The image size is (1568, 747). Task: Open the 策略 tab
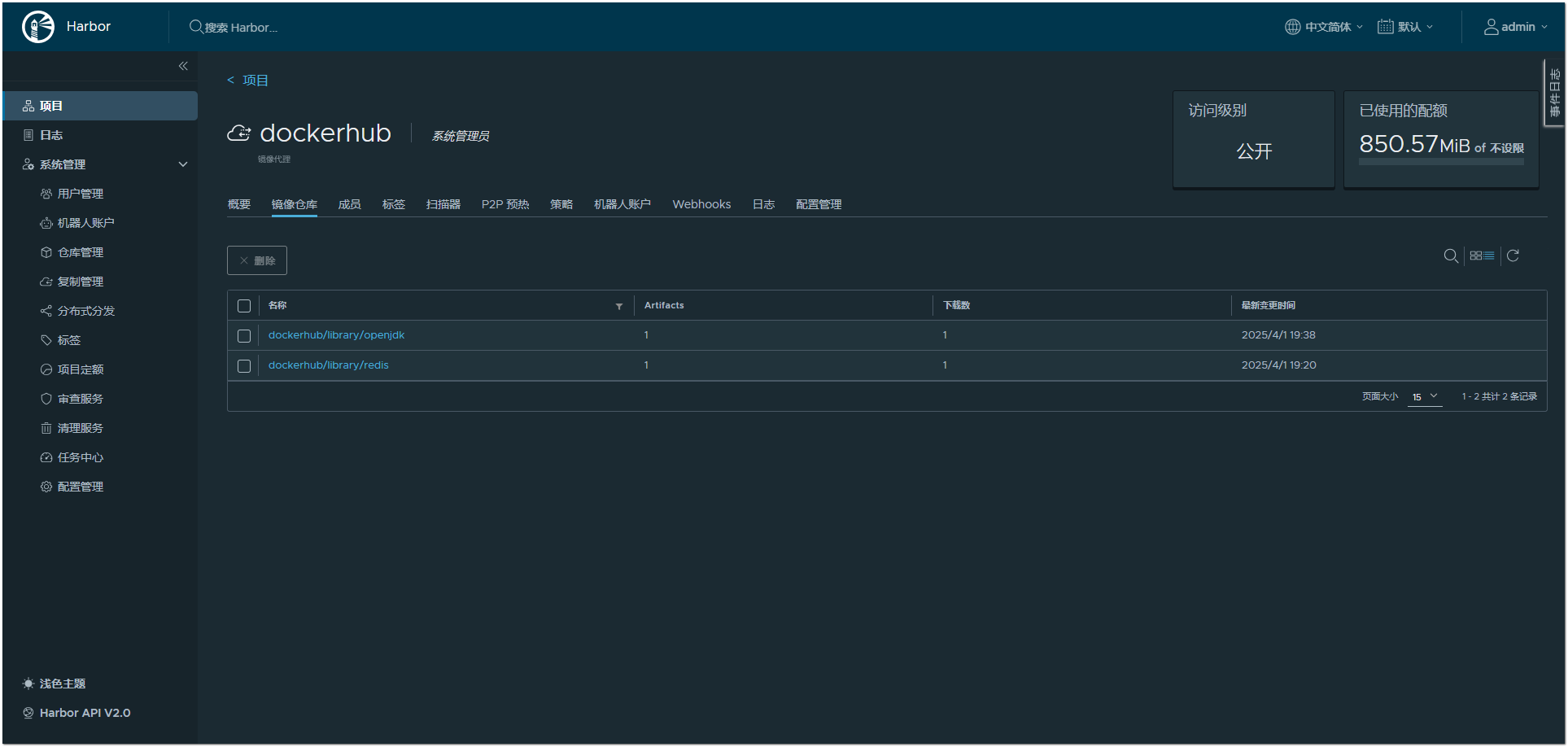561,204
